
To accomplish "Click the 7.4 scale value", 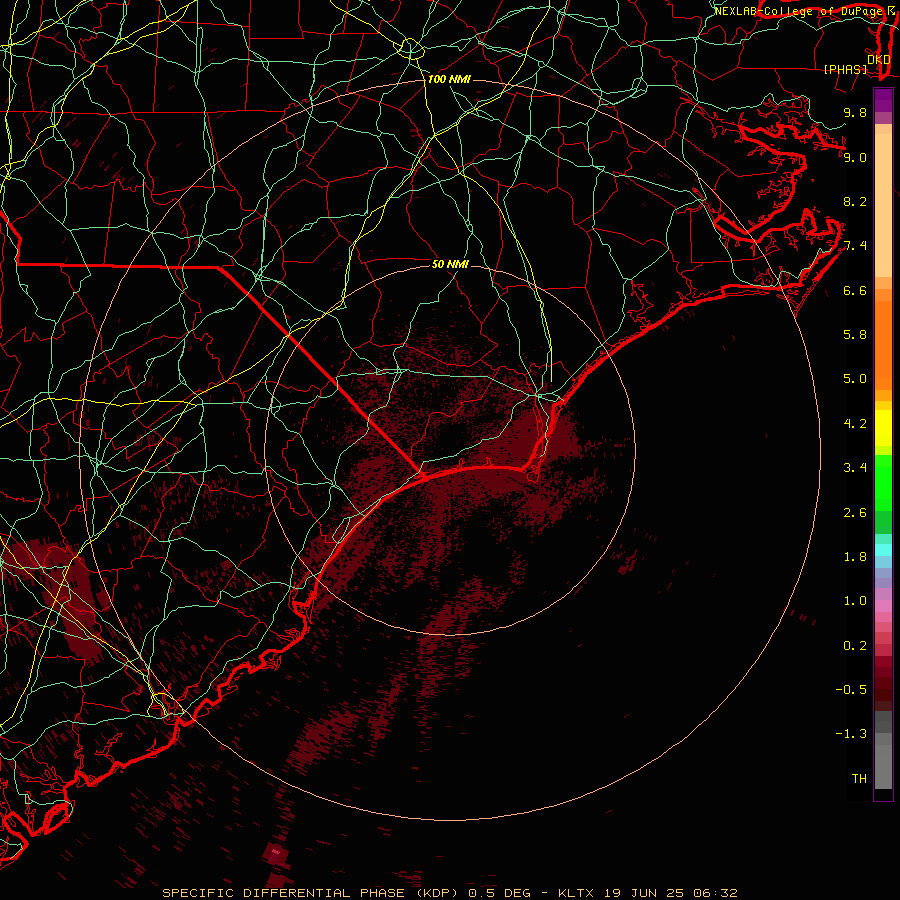I will click(x=855, y=246).
